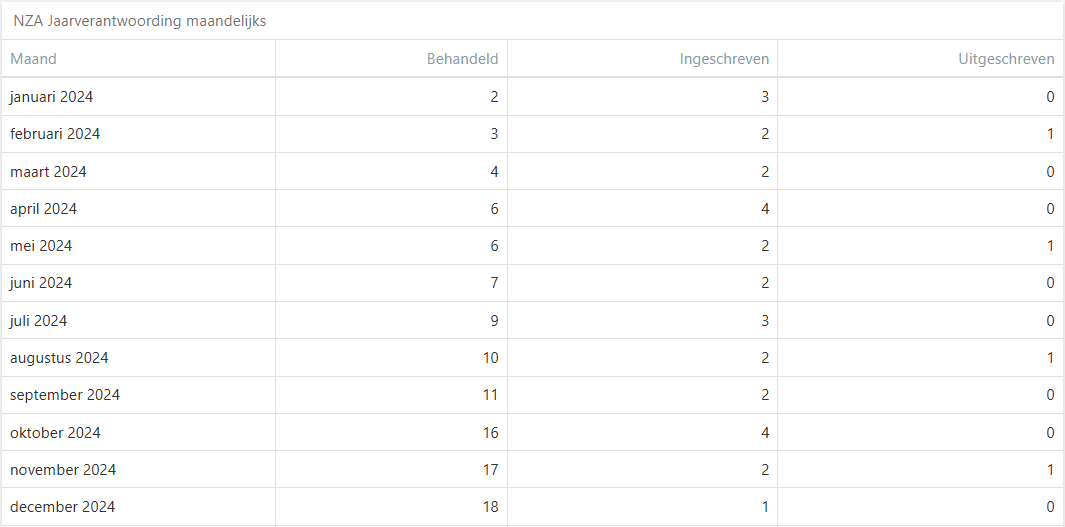Select the april 2024 row
The width and height of the screenshot is (1065, 527).
point(44,209)
